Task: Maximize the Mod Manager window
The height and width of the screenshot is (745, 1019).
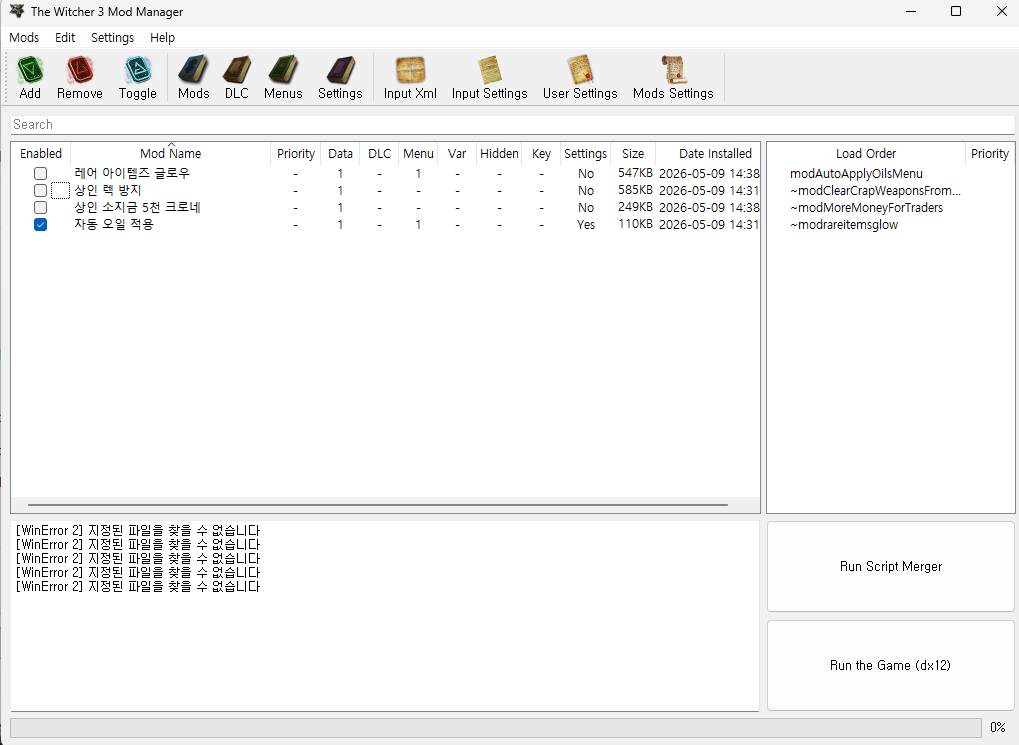Action: 955,11
